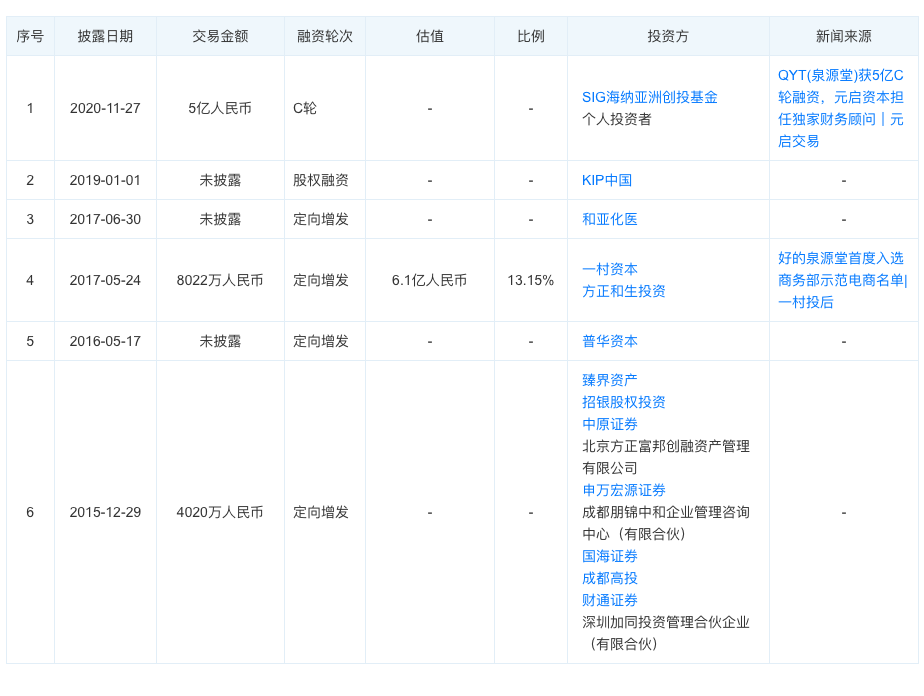Select the date cell 2019-01-01
Viewport: 924px width, 696px height.
pyautogui.click(x=105, y=180)
